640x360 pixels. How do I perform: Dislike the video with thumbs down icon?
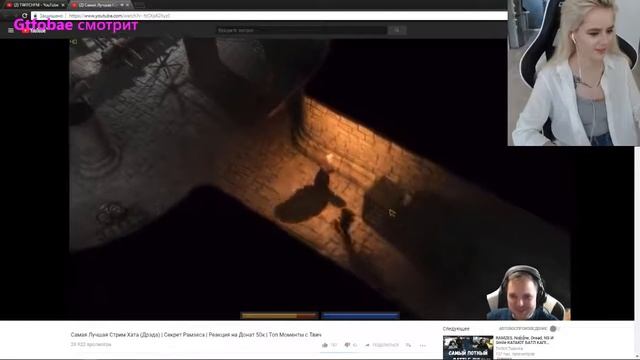pos(347,345)
